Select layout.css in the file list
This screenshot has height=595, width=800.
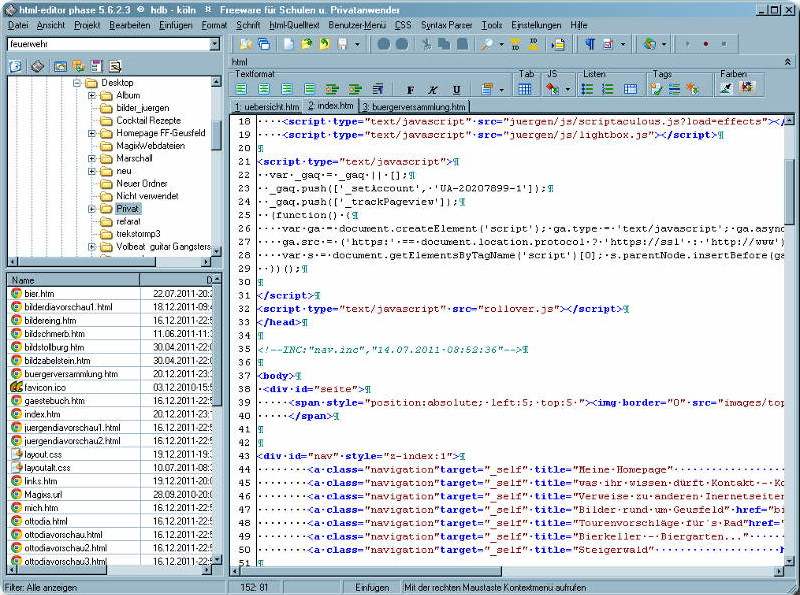click(43, 454)
